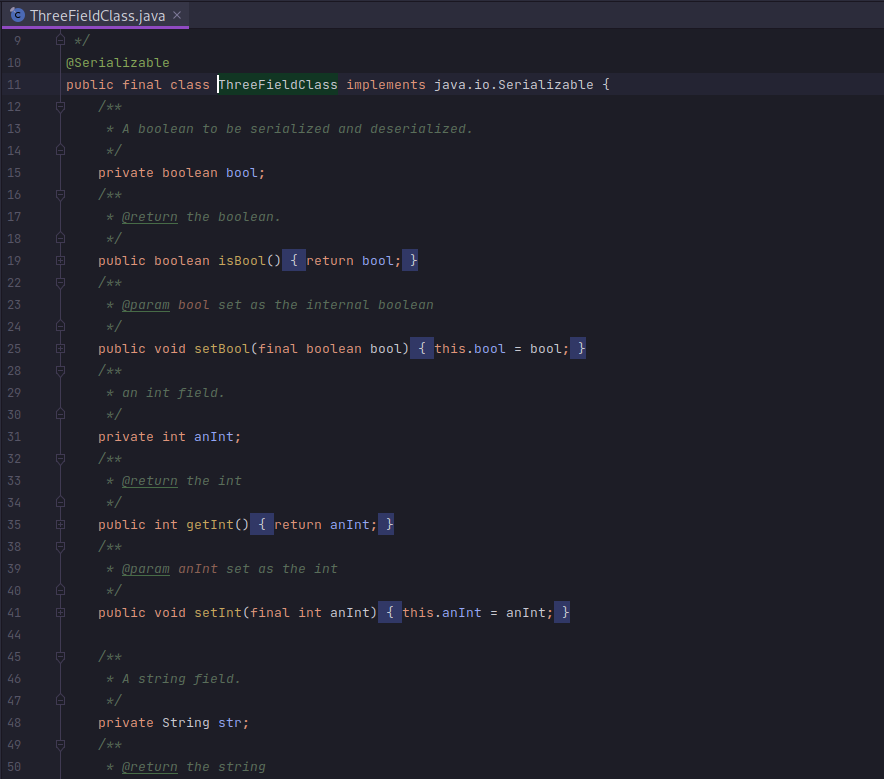
Task: Click the fold arrow next to line 22 javadoc
Action: click(x=60, y=282)
